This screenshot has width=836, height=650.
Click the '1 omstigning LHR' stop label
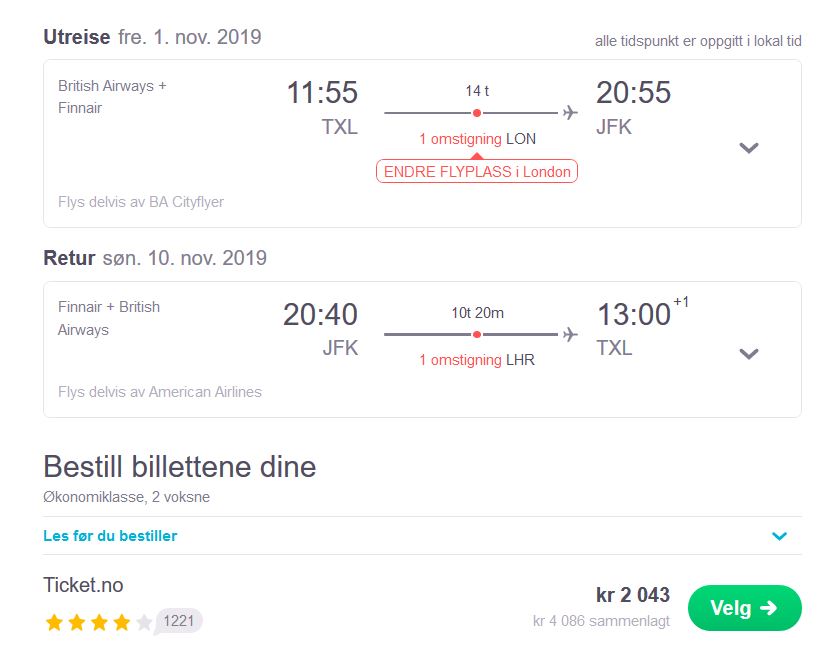click(477, 360)
